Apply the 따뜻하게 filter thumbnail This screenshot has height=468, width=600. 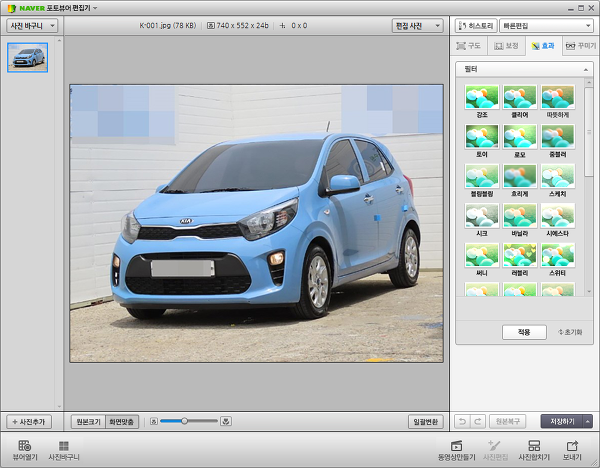(558, 97)
